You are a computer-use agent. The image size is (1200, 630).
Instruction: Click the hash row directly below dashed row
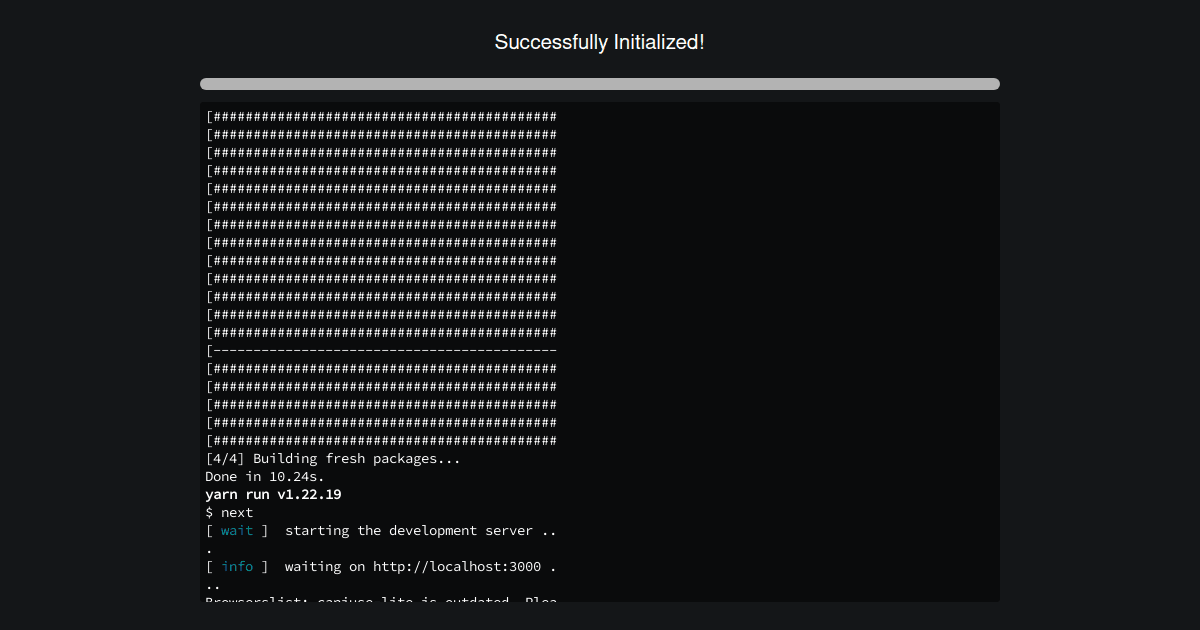[x=381, y=369]
